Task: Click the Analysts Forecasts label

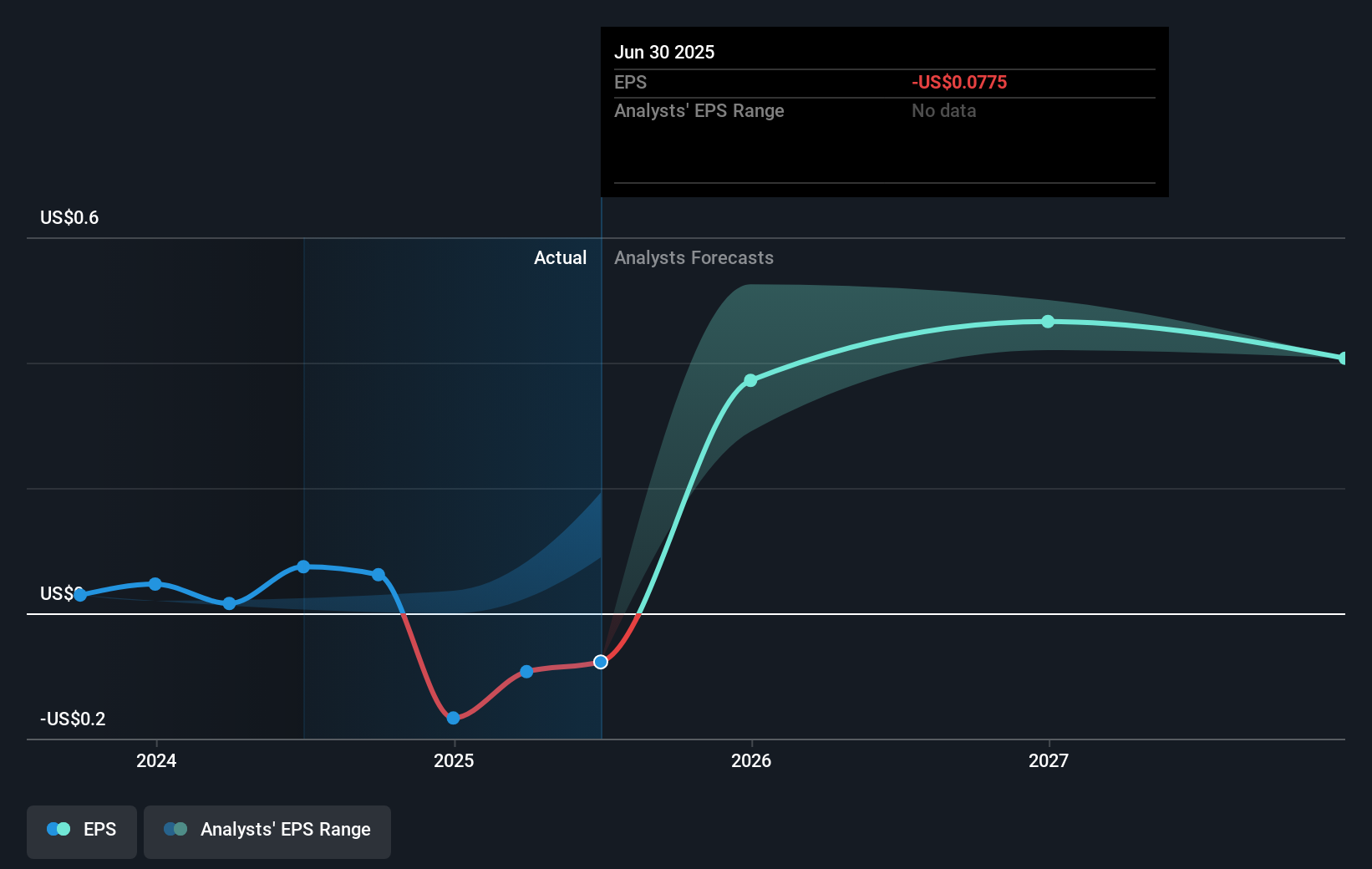Action: pyautogui.click(x=694, y=258)
